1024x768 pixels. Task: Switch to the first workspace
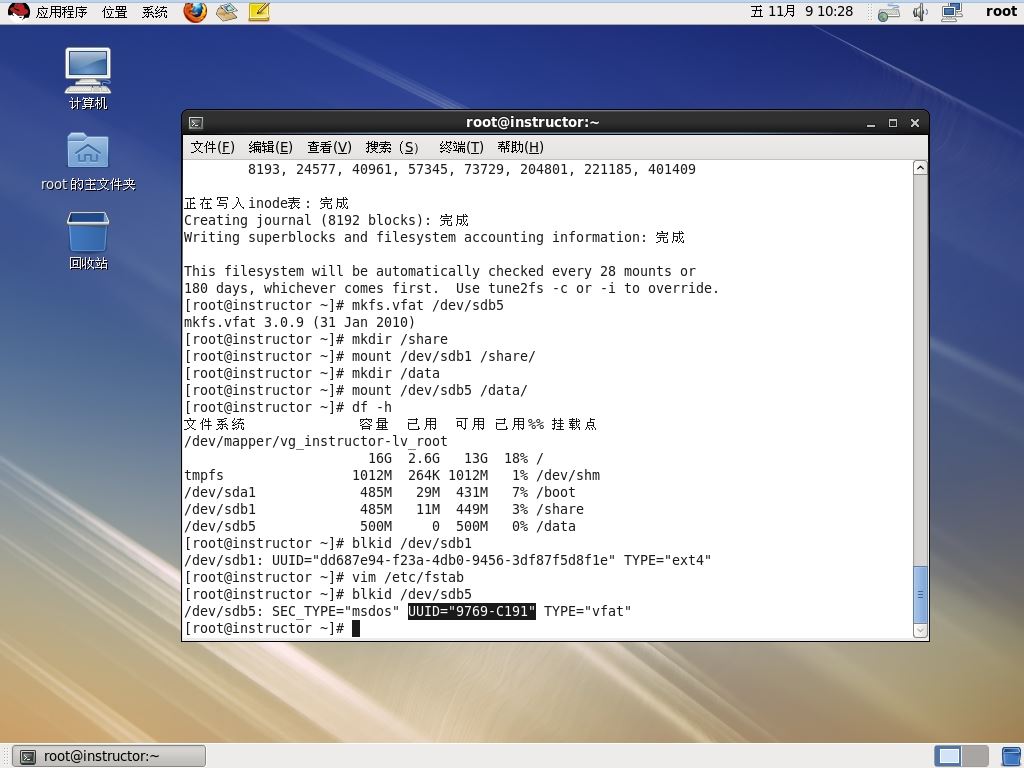948,756
